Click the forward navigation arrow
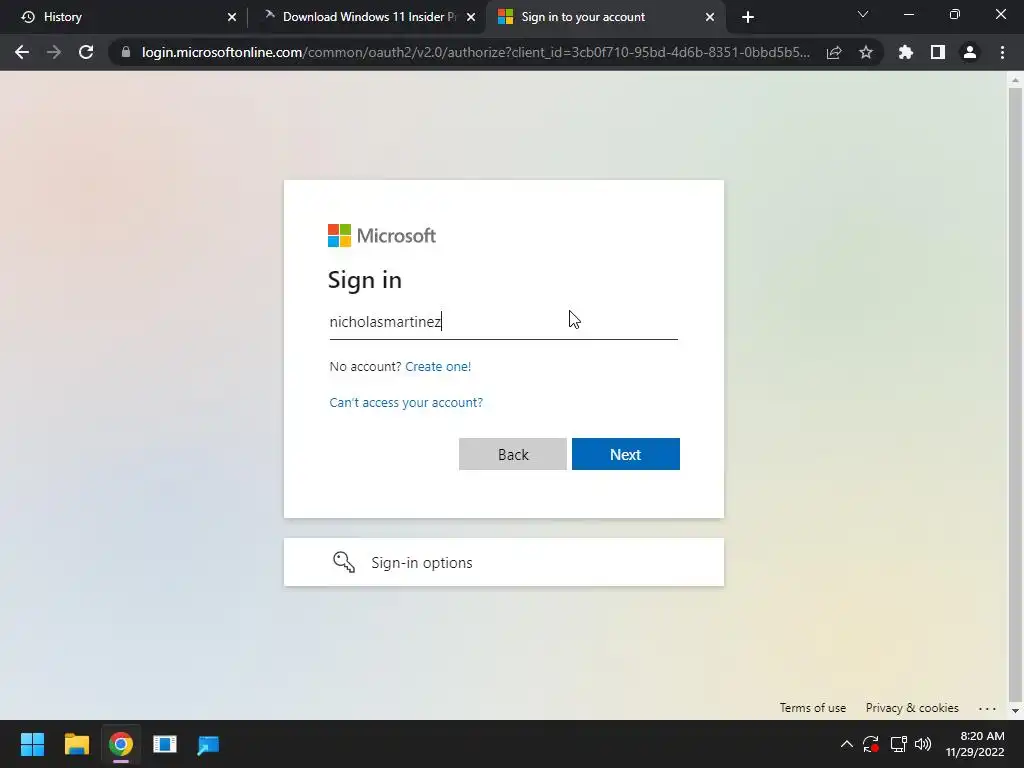Image resolution: width=1024 pixels, height=768 pixels. (54, 52)
